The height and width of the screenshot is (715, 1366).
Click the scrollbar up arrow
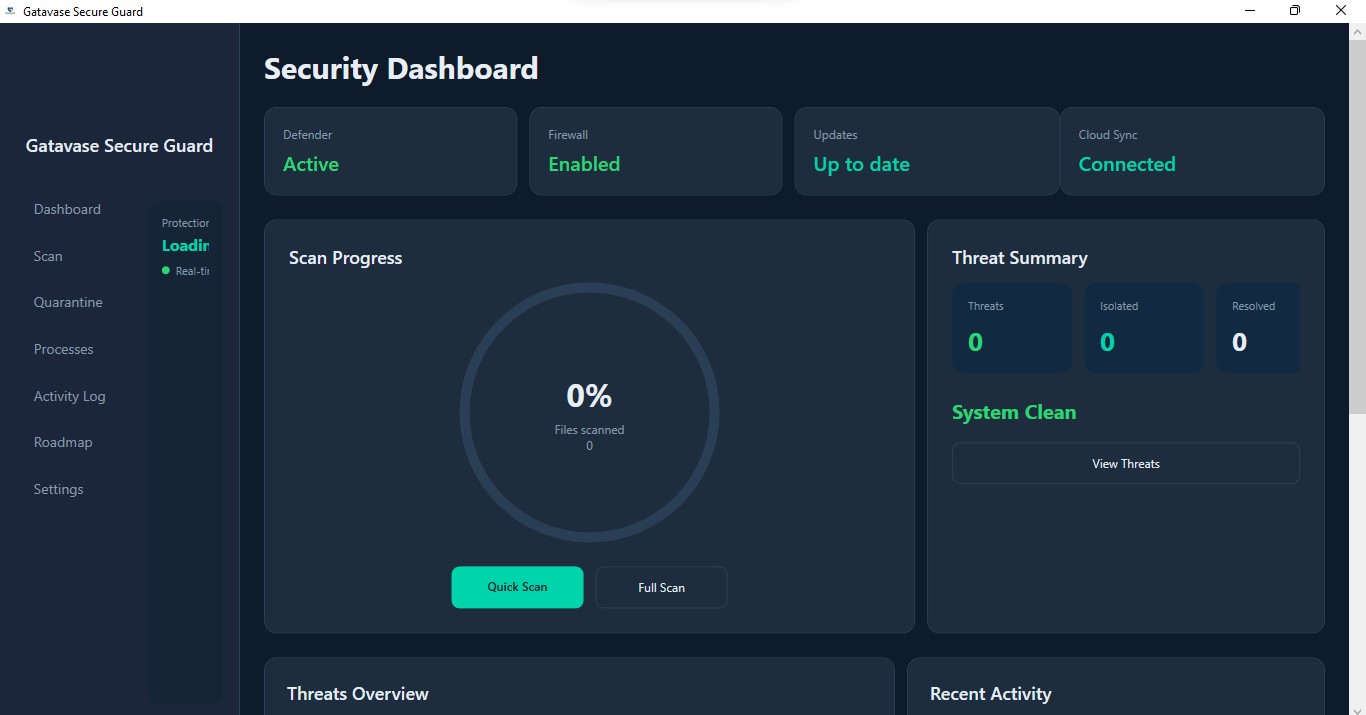[x=1357, y=30]
